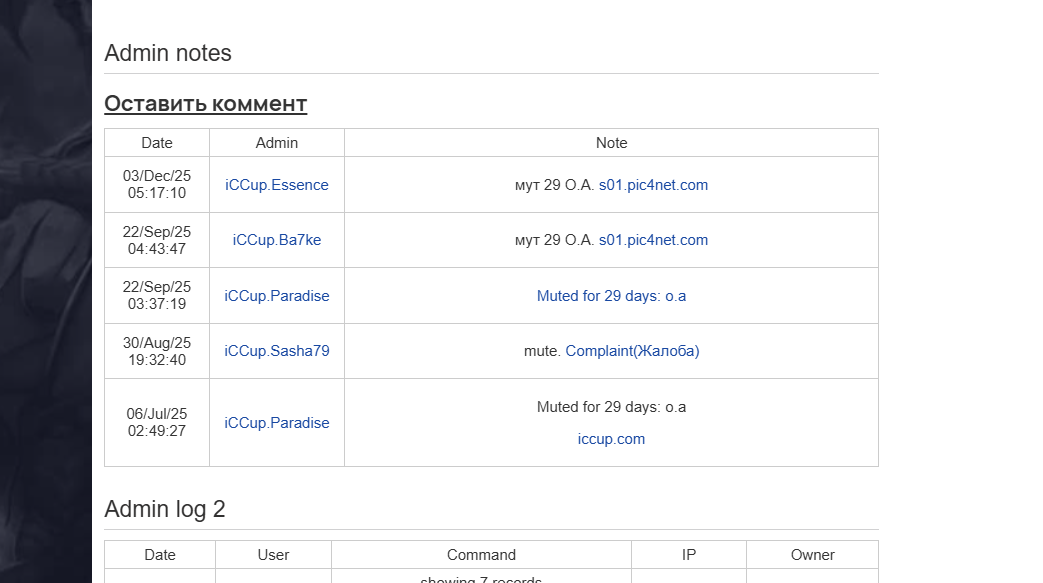Click the "Оставить коммент" link
This screenshot has width=1043, height=583.
[x=205, y=104]
